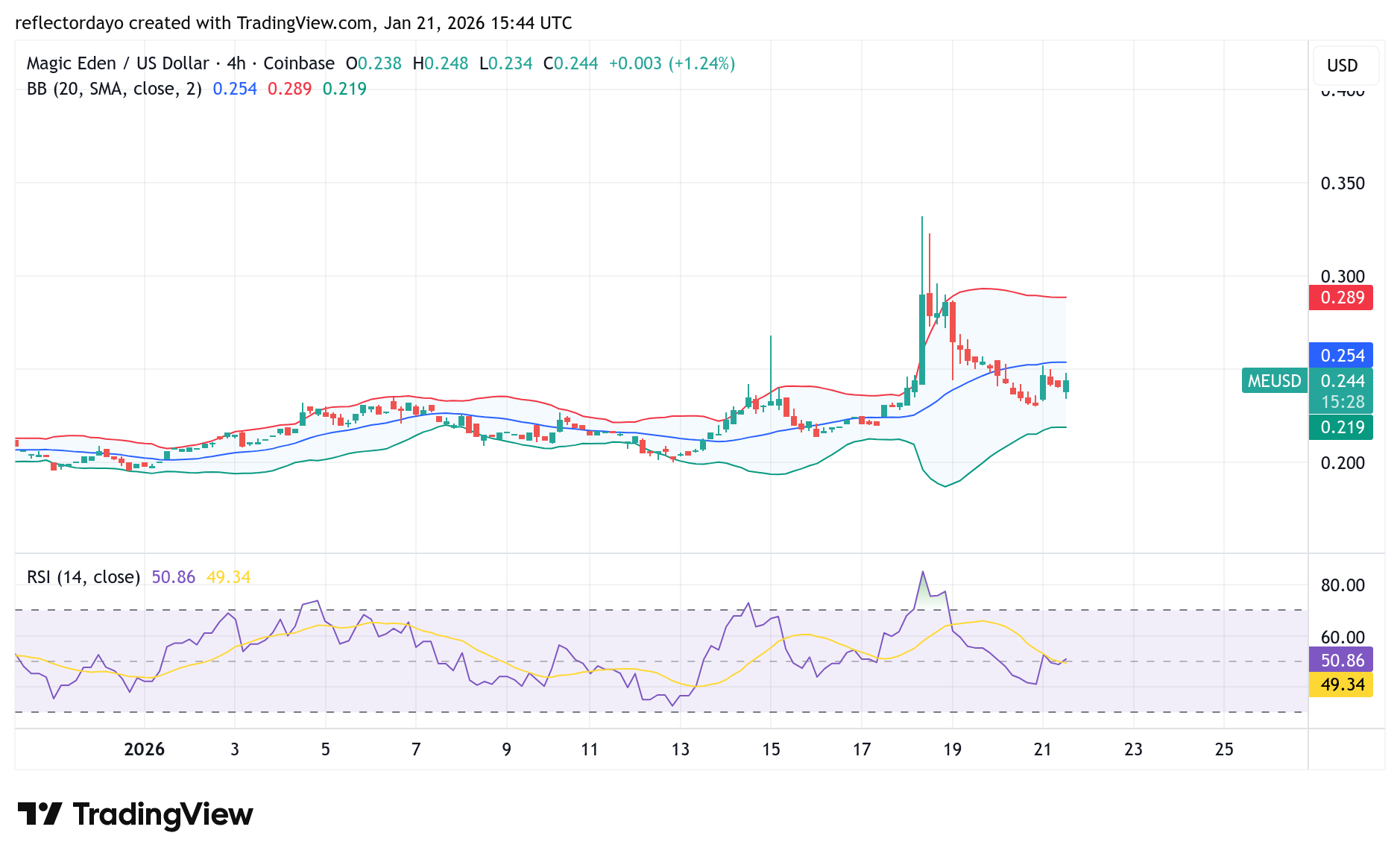Viewport: 1400px width, 859px height.
Task: Click date 9 on the time axis
Action: click(507, 749)
